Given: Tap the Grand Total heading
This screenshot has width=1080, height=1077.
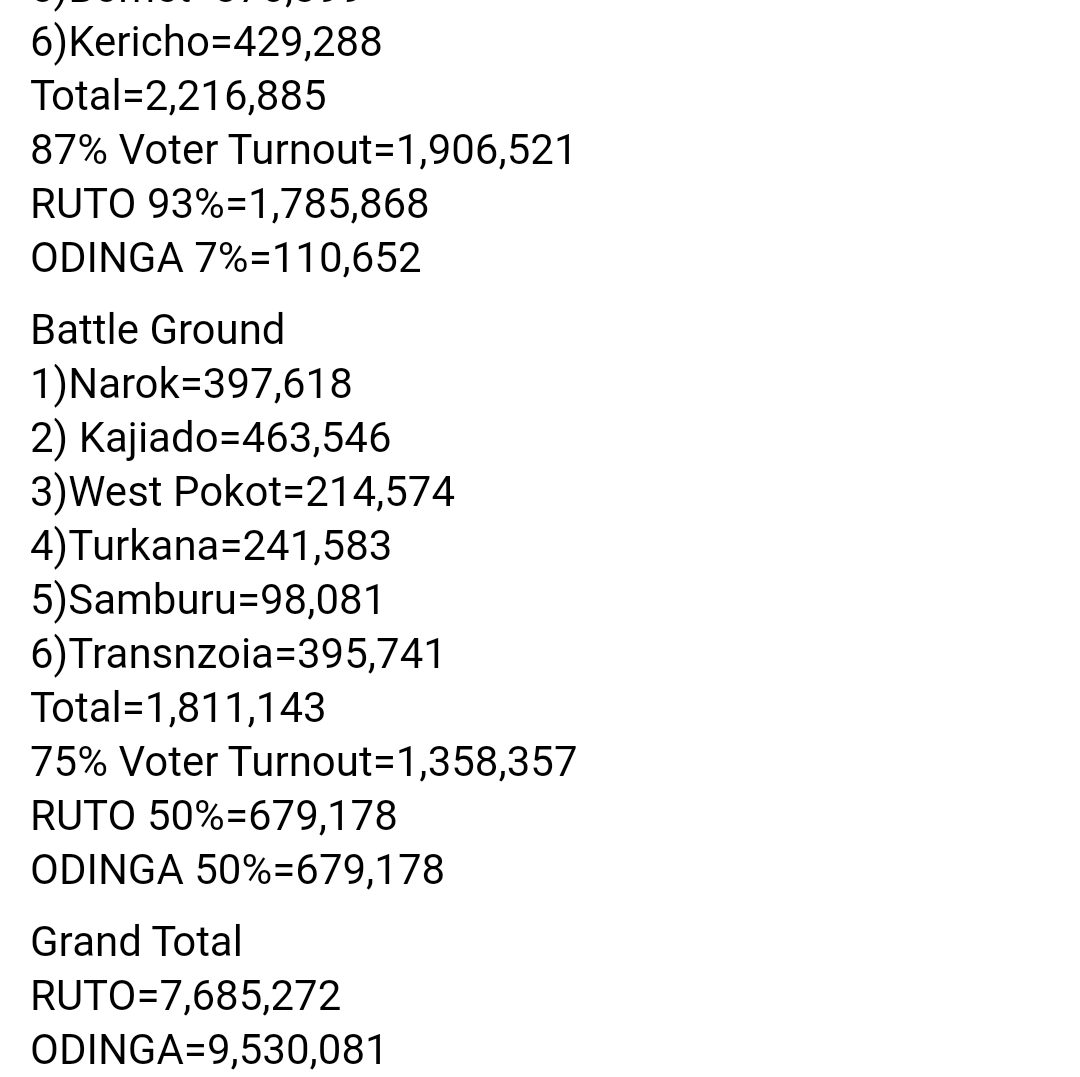Looking at the screenshot, I should point(136,942).
